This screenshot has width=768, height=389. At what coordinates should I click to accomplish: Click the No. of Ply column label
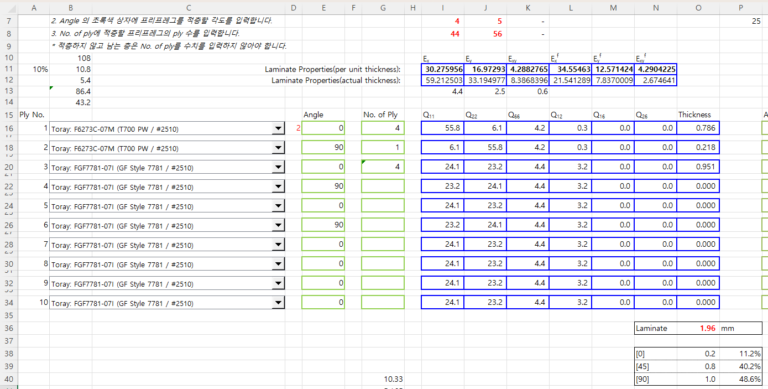pos(380,115)
